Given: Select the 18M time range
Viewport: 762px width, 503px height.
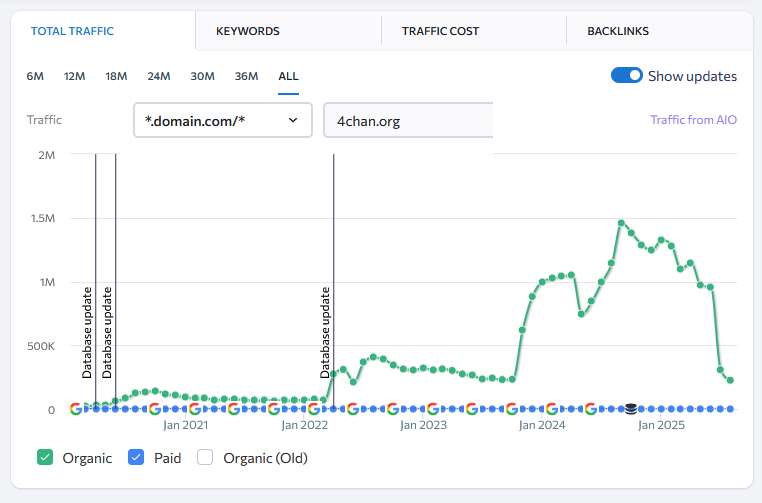Looking at the screenshot, I should pyautogui.click(x=116, y=76).
